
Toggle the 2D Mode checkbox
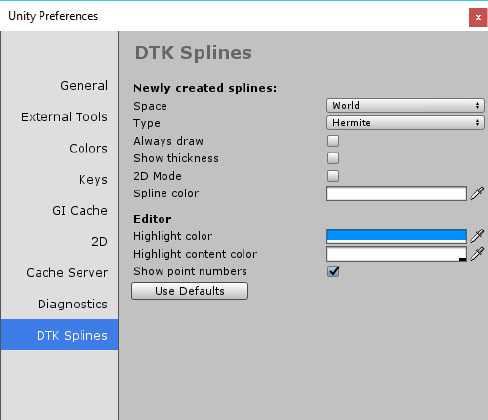[x=333, y=176]
